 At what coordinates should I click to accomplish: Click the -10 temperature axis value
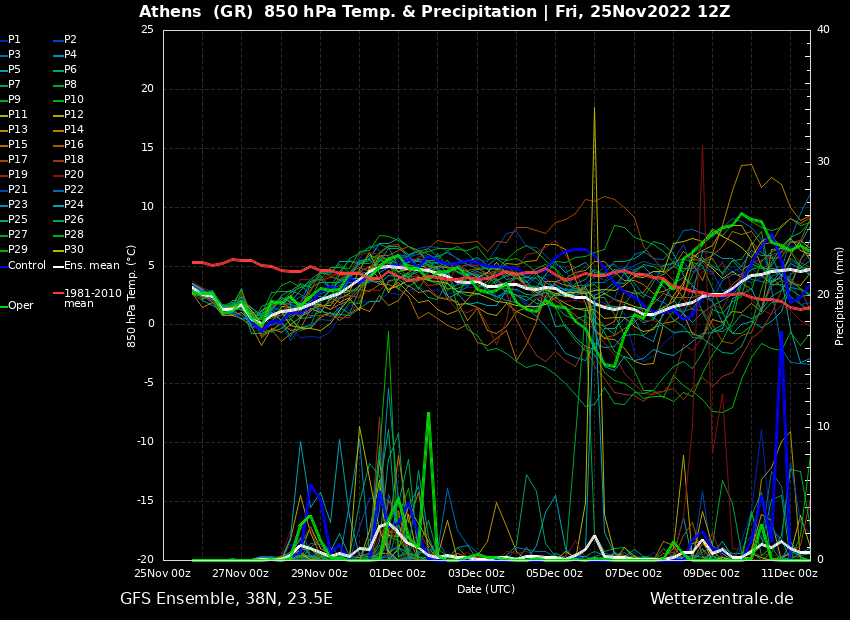click(x=146, y=442)
